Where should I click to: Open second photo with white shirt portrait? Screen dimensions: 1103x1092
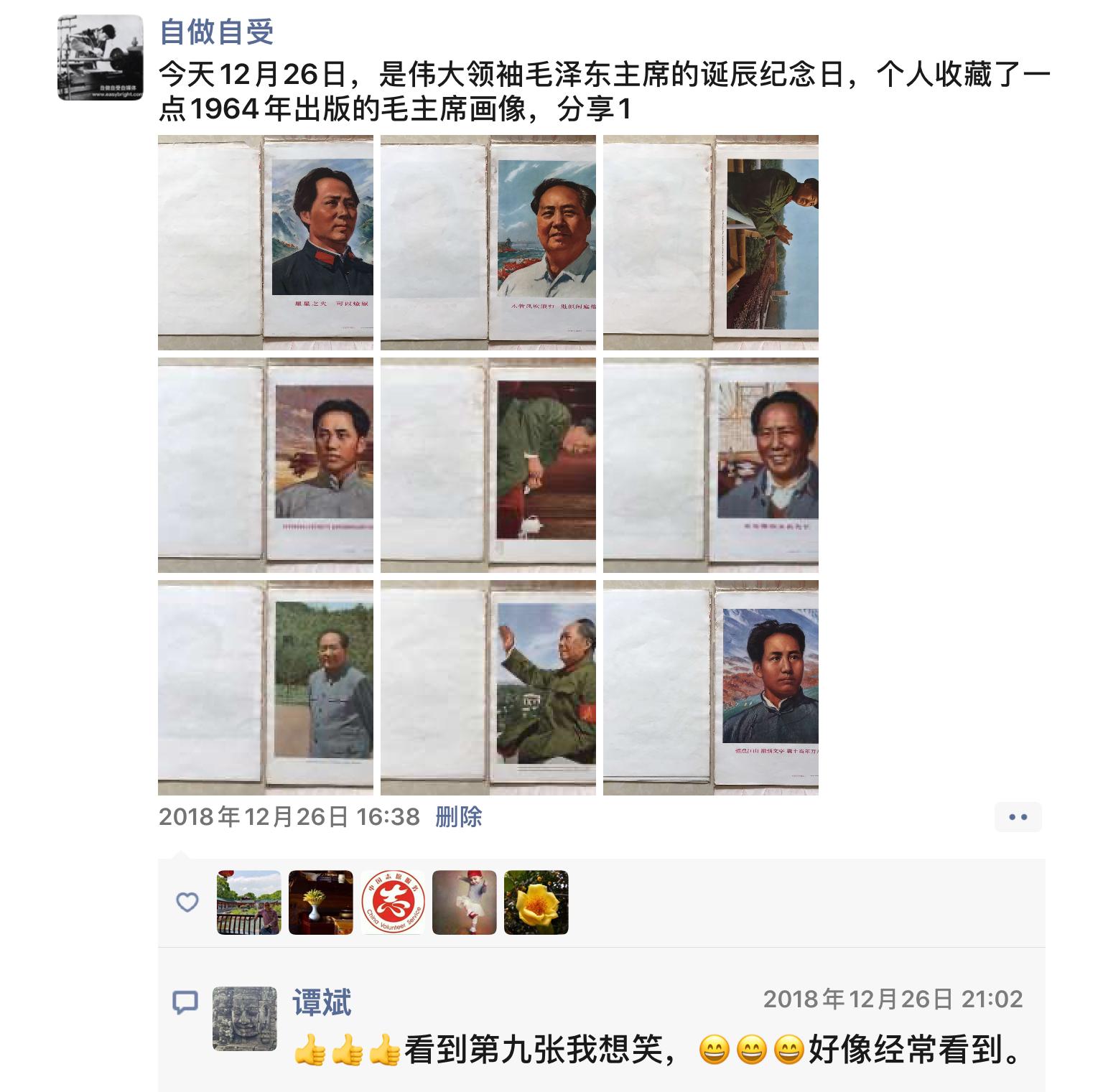coord(488,243)
